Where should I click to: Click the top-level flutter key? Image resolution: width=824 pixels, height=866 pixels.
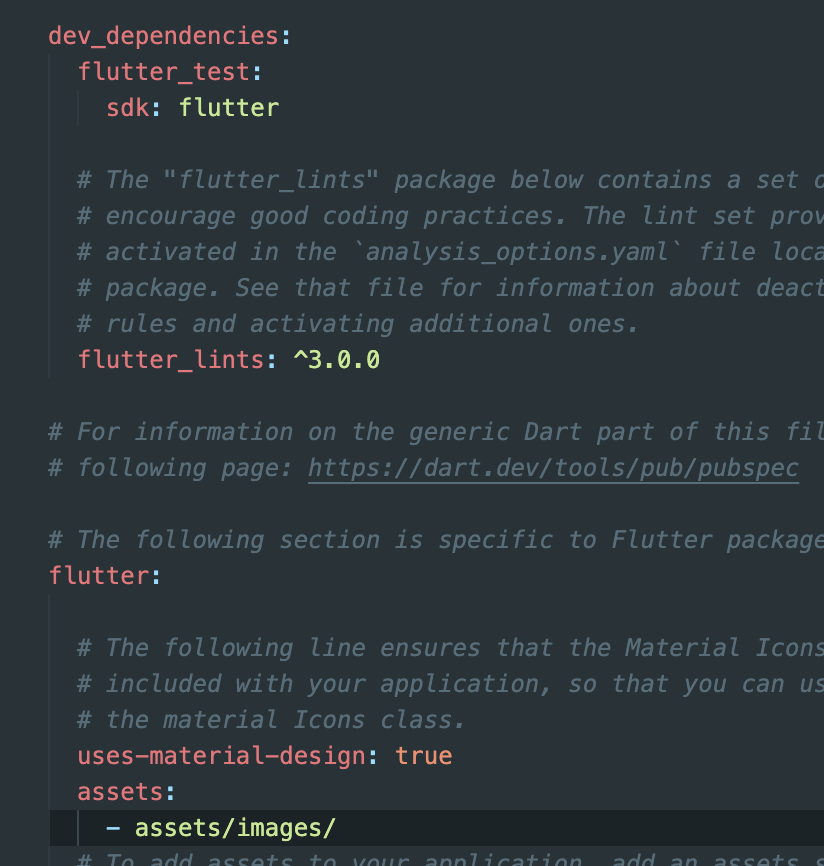98,576
